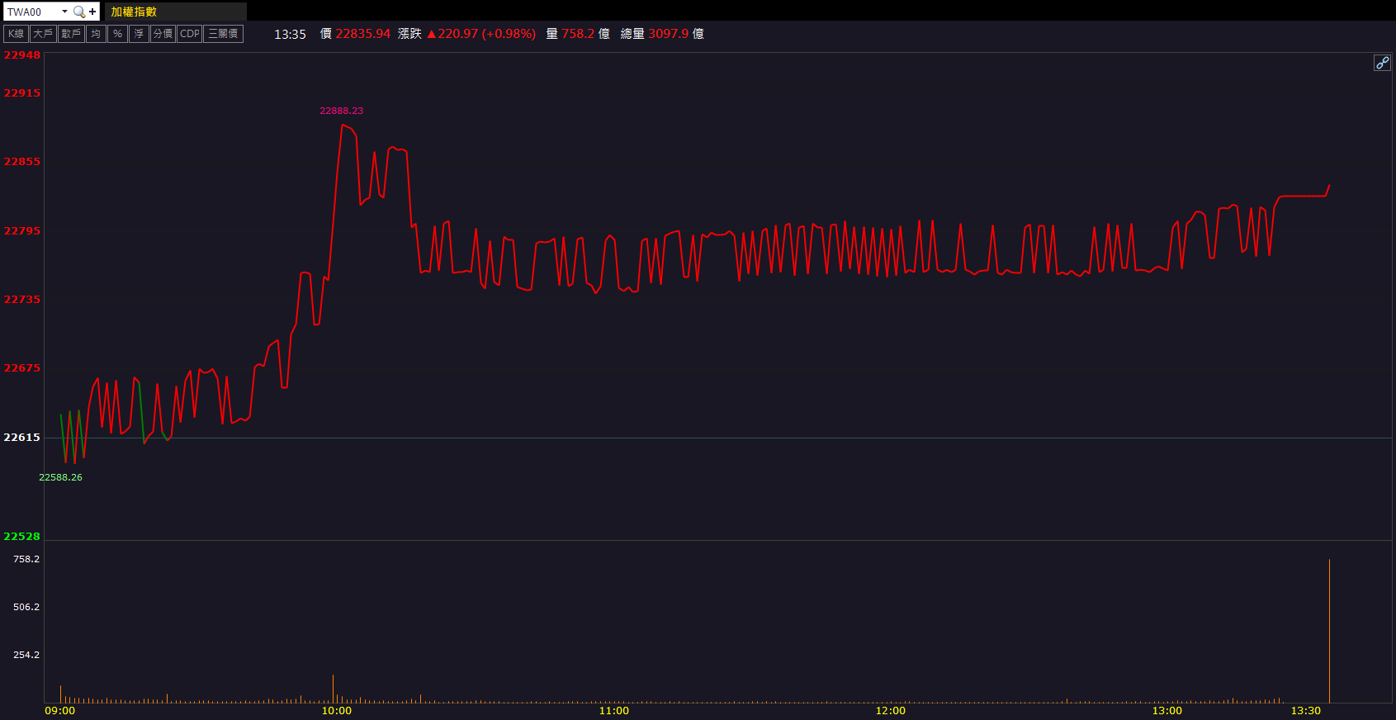Screen dimensions: 1396x720
Task: Enable the 三關價 price levels button
Action: [224, 34]
